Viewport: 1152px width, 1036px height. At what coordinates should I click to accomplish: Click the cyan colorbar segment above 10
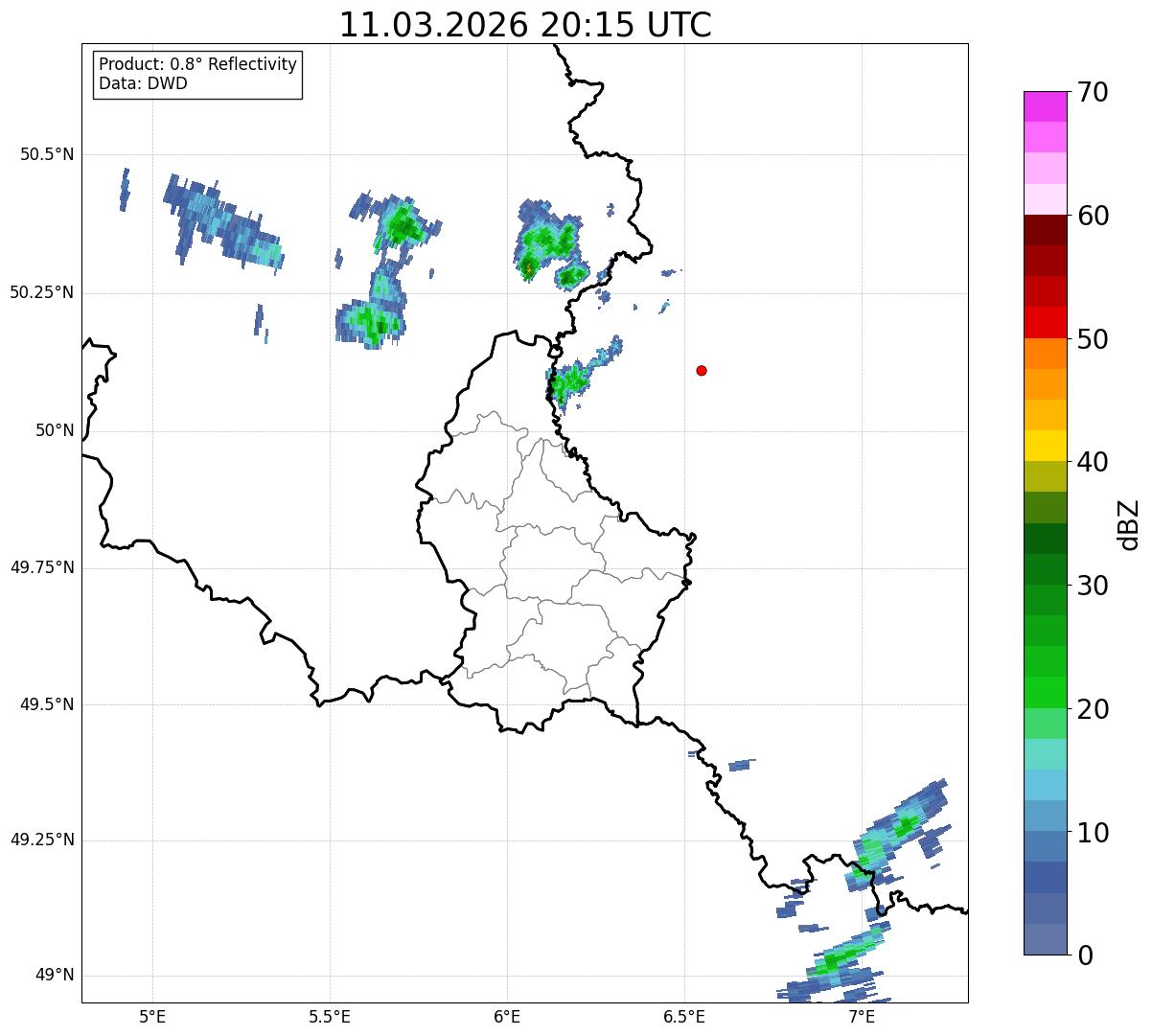pos(1045,786)
